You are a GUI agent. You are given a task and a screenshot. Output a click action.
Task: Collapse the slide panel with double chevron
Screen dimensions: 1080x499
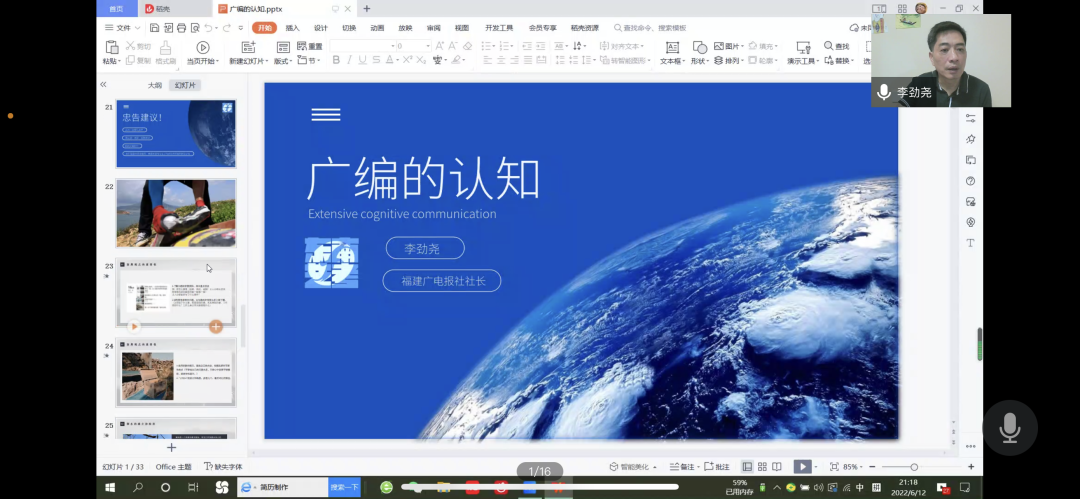[103, 85]
